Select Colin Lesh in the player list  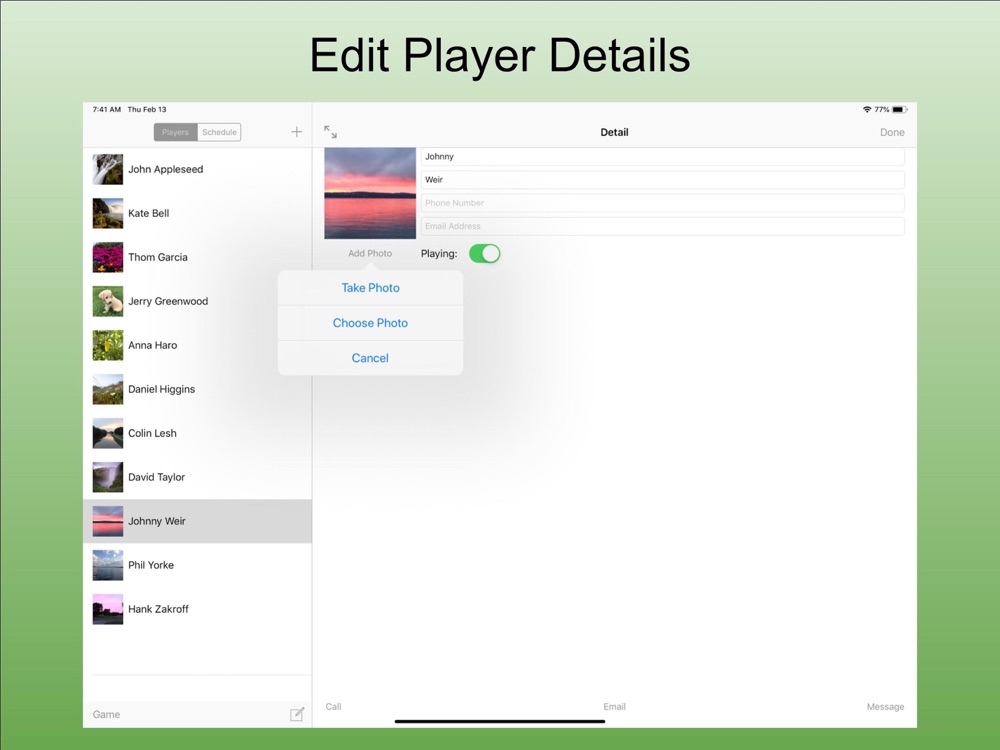198,433
